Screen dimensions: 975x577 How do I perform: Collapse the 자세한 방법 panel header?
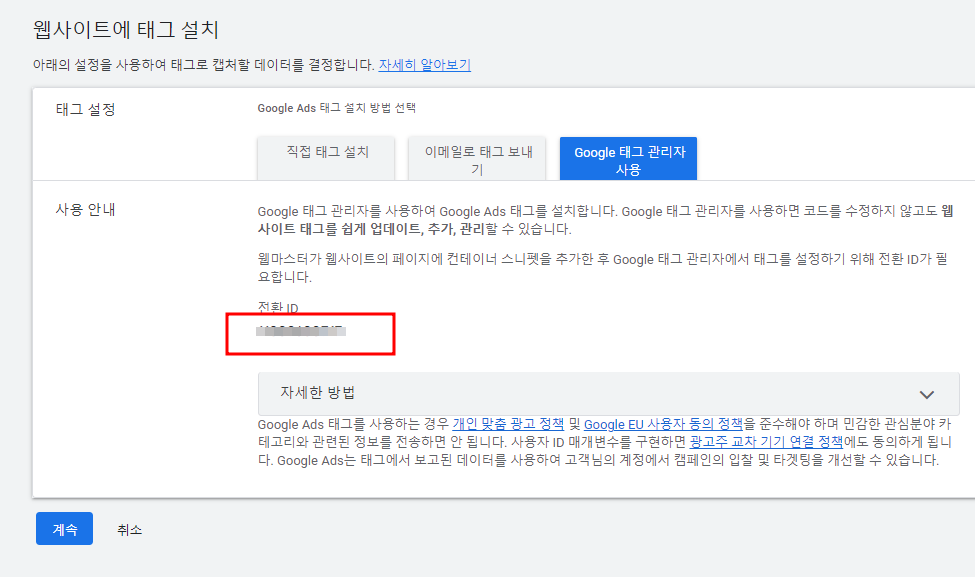tap(600, 394)
